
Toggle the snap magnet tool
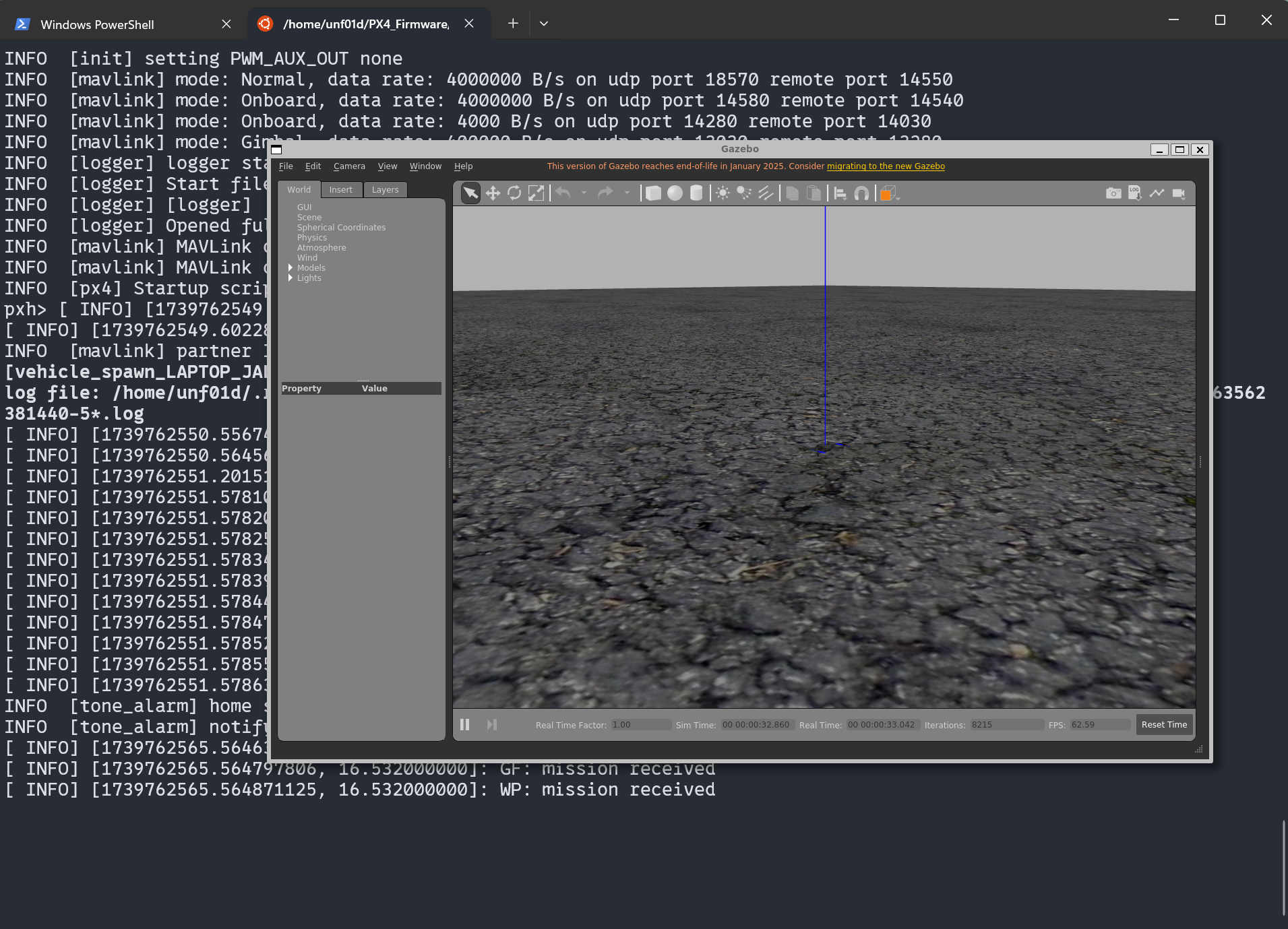tap(861, 193)
